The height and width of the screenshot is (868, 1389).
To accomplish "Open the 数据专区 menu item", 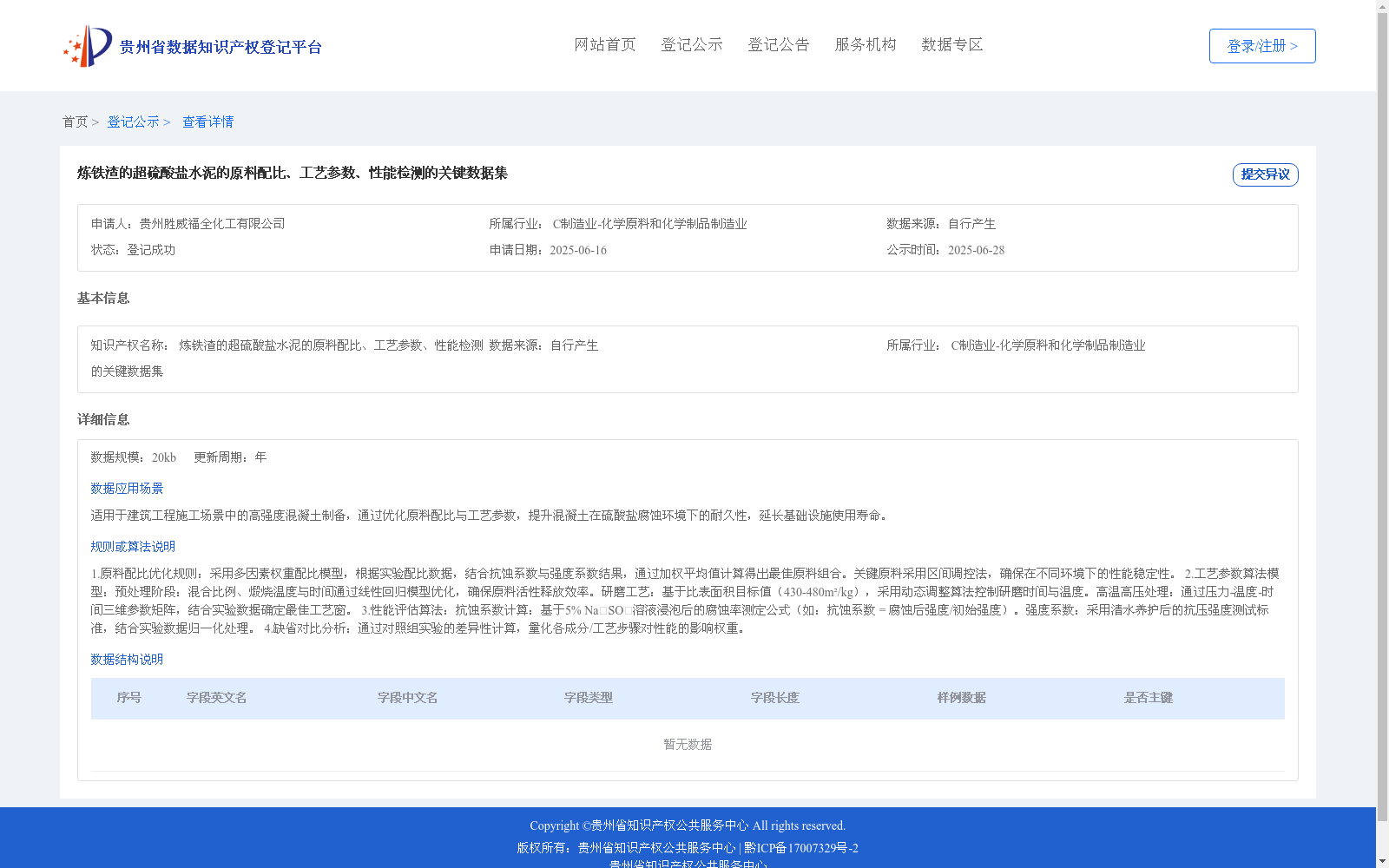I will 952,44.
